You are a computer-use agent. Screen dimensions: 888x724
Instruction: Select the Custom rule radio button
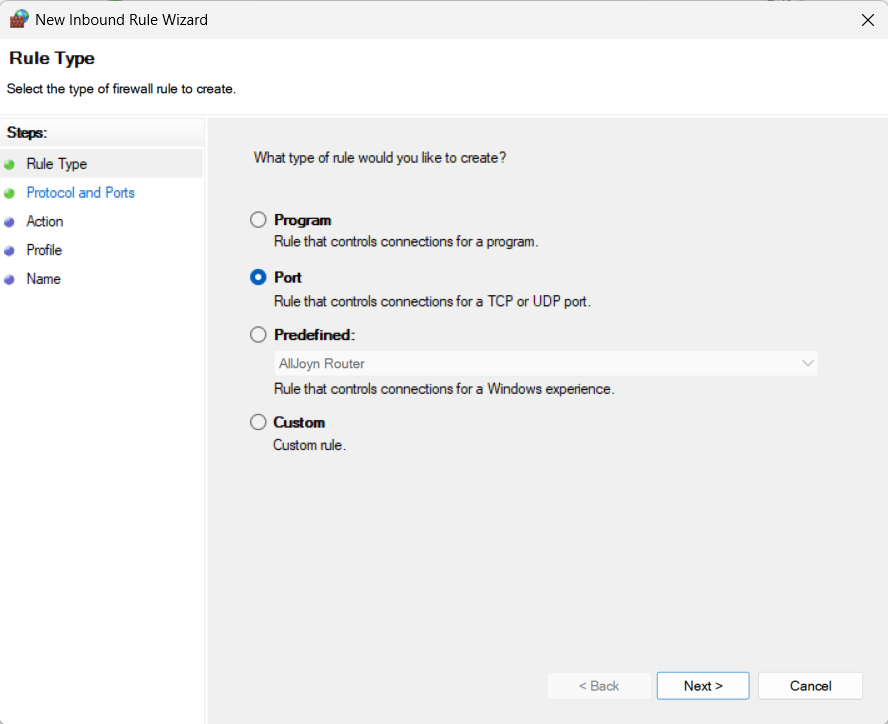258,422
